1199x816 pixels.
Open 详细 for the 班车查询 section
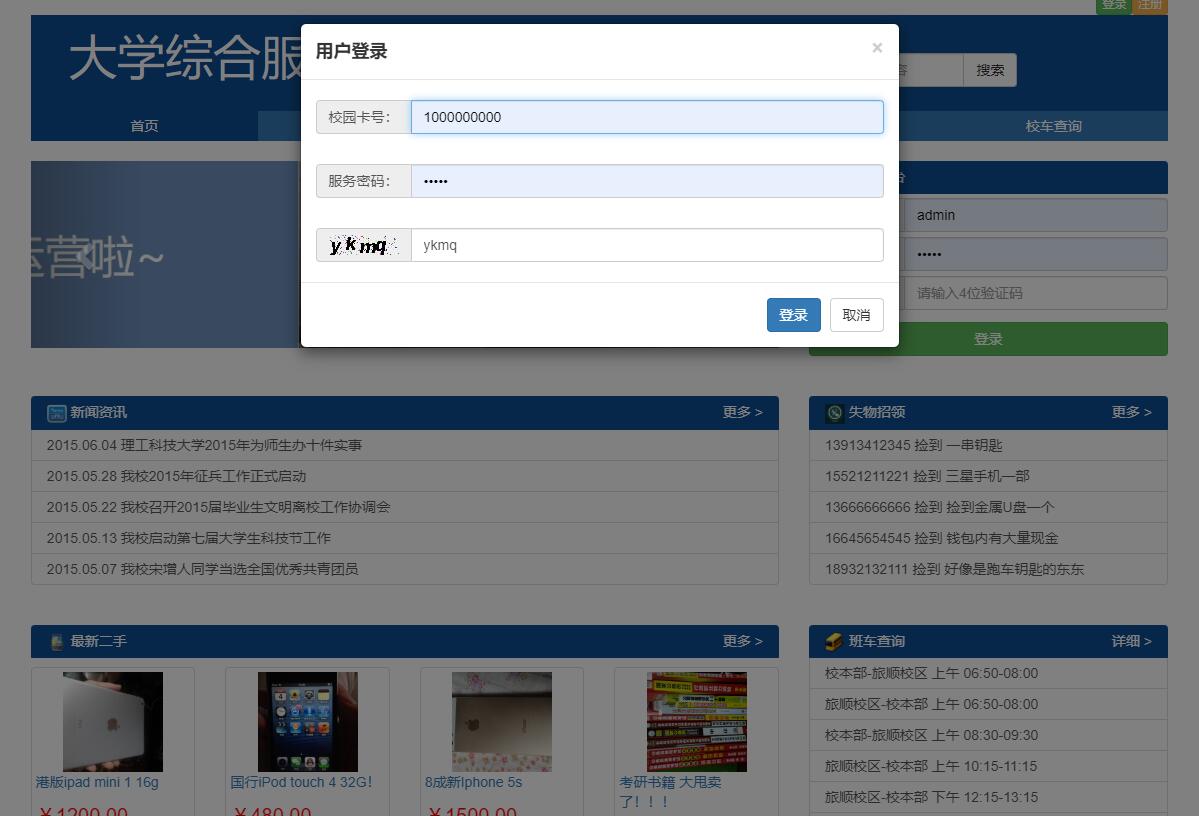1129,641
